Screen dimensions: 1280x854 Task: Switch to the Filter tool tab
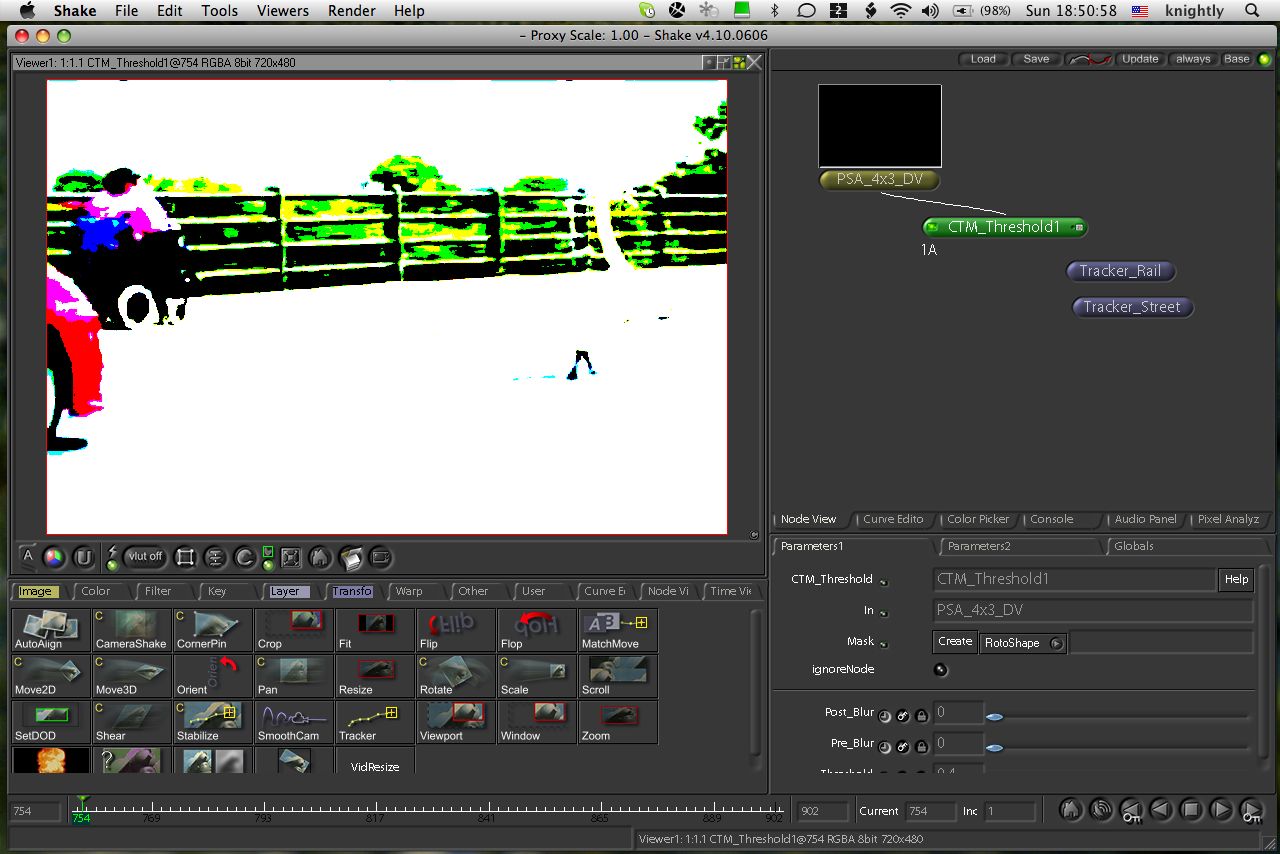(x=158, y=591)
